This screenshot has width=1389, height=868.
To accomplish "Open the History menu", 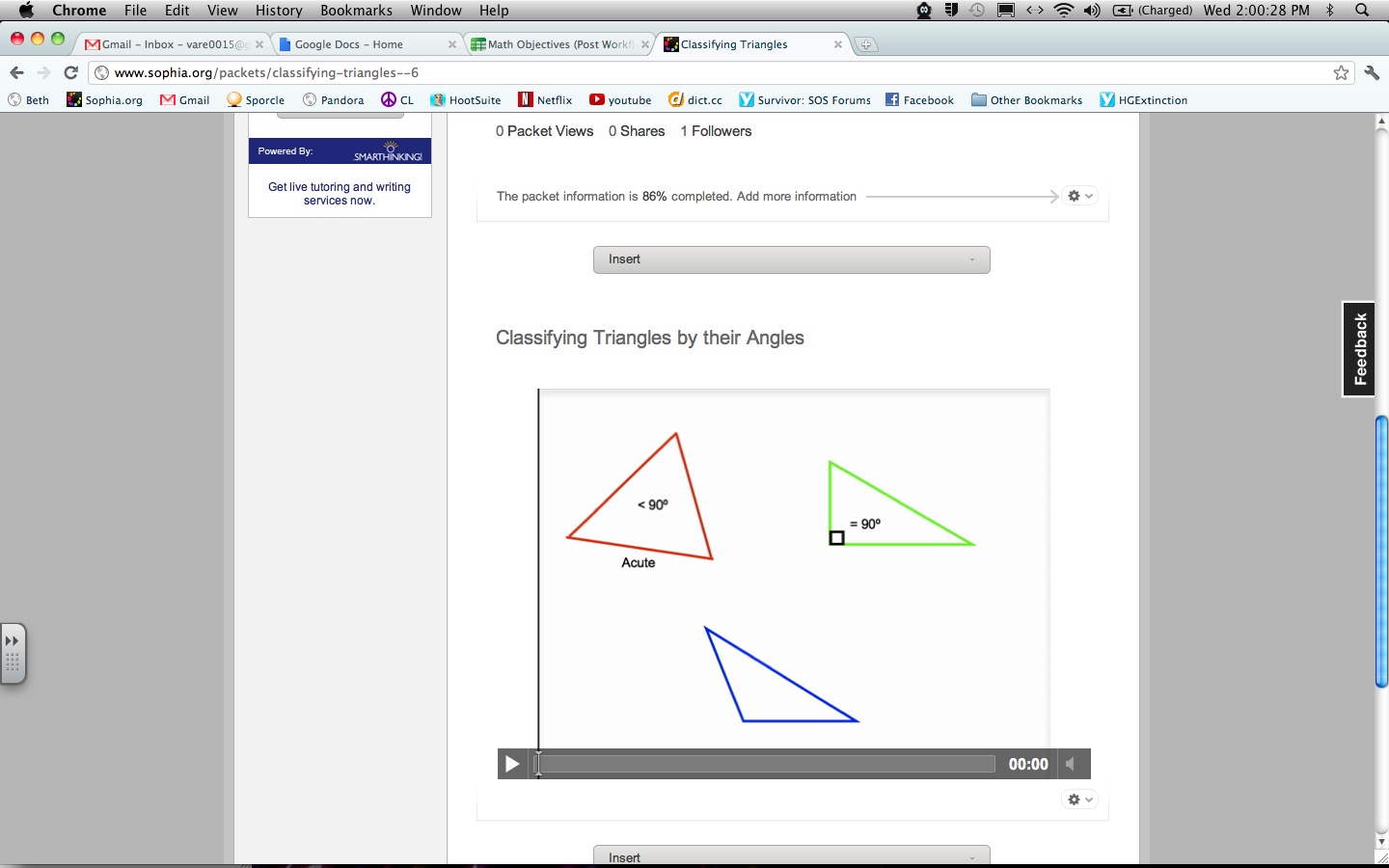I will pos(279,11).
